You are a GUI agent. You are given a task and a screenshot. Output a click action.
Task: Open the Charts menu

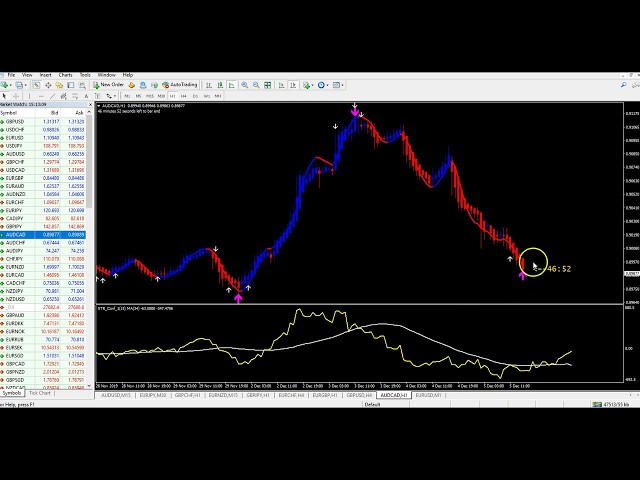click(65, 75)
